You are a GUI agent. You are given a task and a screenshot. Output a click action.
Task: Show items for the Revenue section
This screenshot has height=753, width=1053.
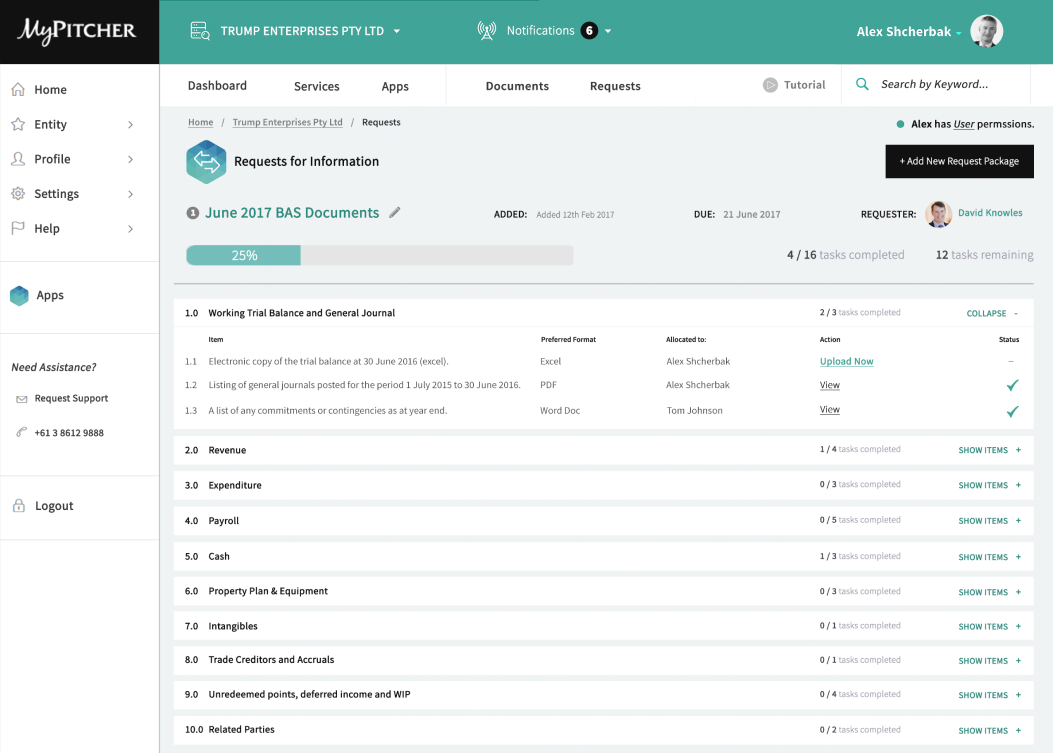coord(989,450)
